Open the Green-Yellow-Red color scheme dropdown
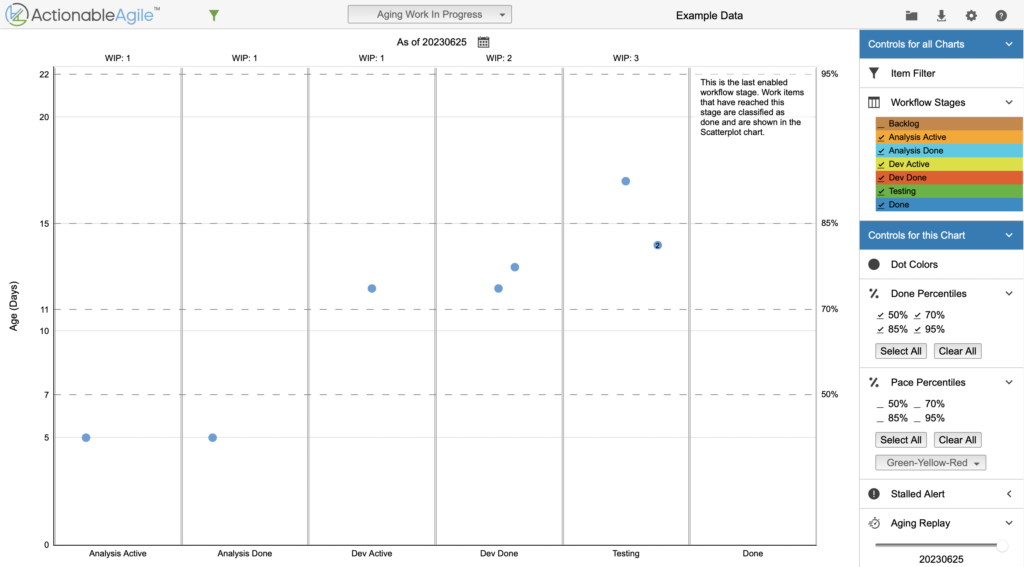Image resolution: width=1024 pixels, height=567 pixels. click(x=930, y=462)
